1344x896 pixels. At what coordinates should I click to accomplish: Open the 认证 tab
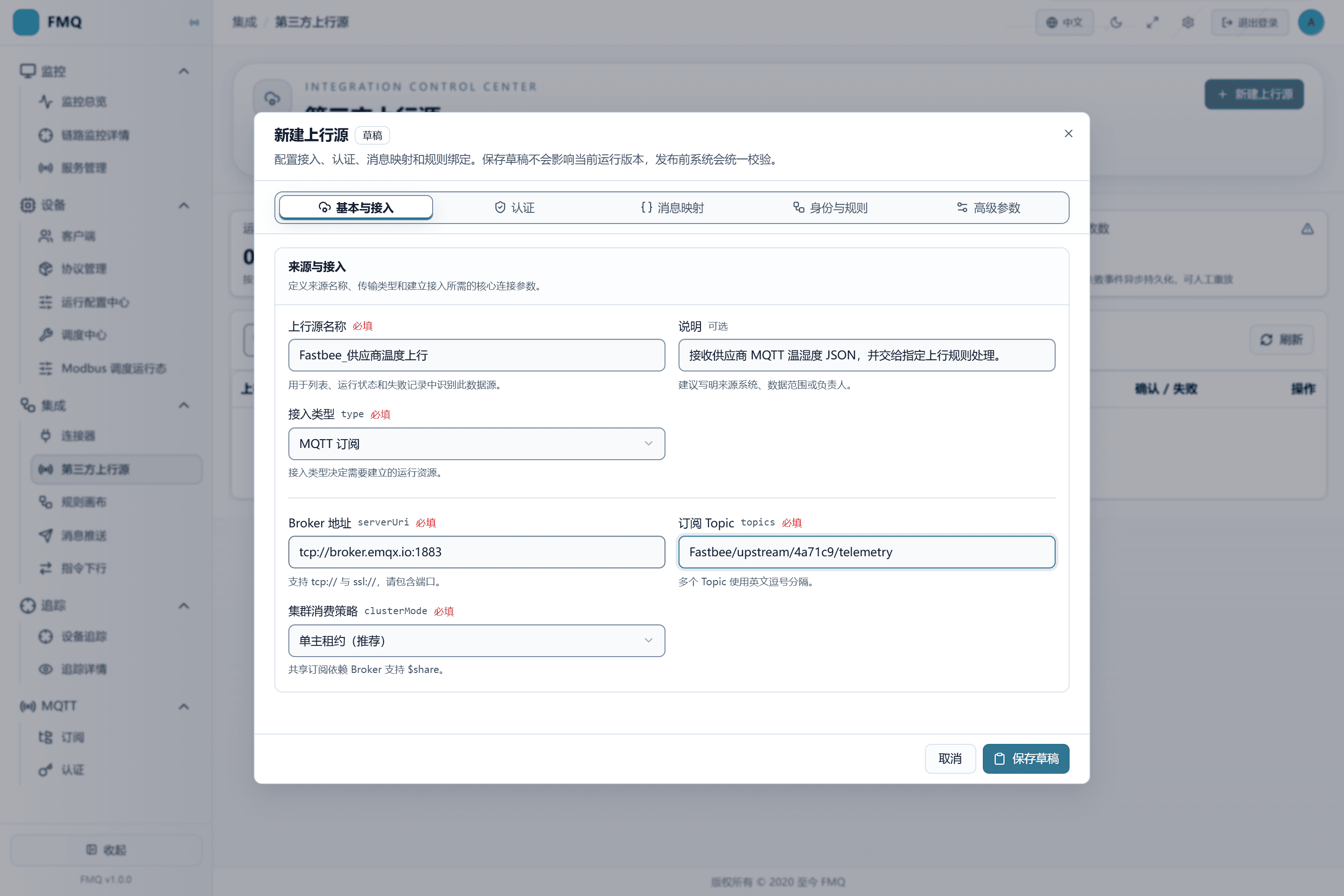514,207
